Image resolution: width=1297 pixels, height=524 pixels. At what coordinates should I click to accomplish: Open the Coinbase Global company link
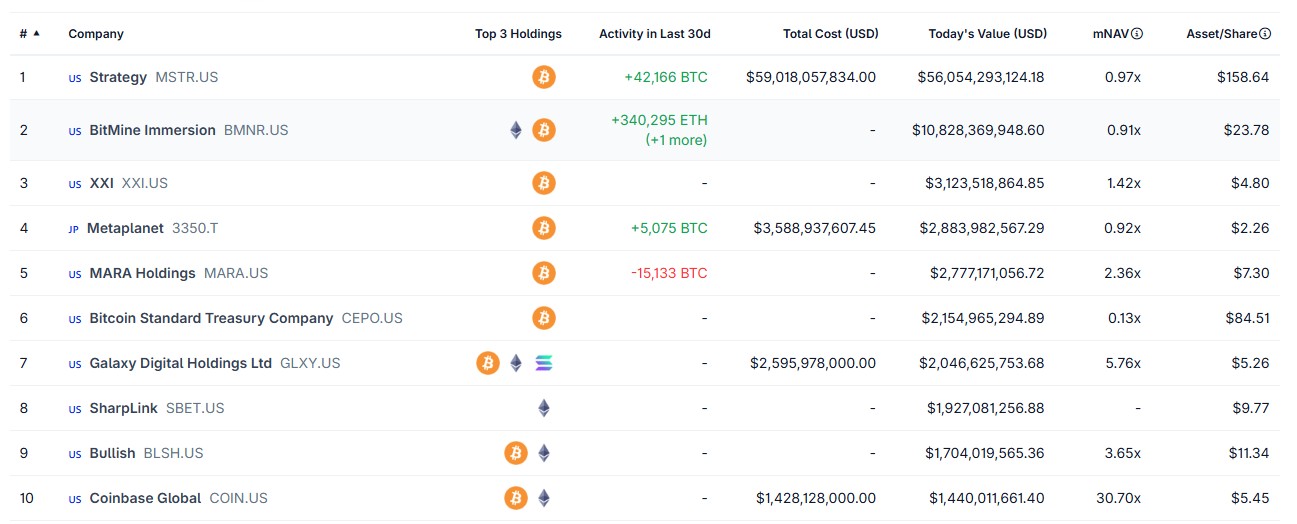coord(145,498)
